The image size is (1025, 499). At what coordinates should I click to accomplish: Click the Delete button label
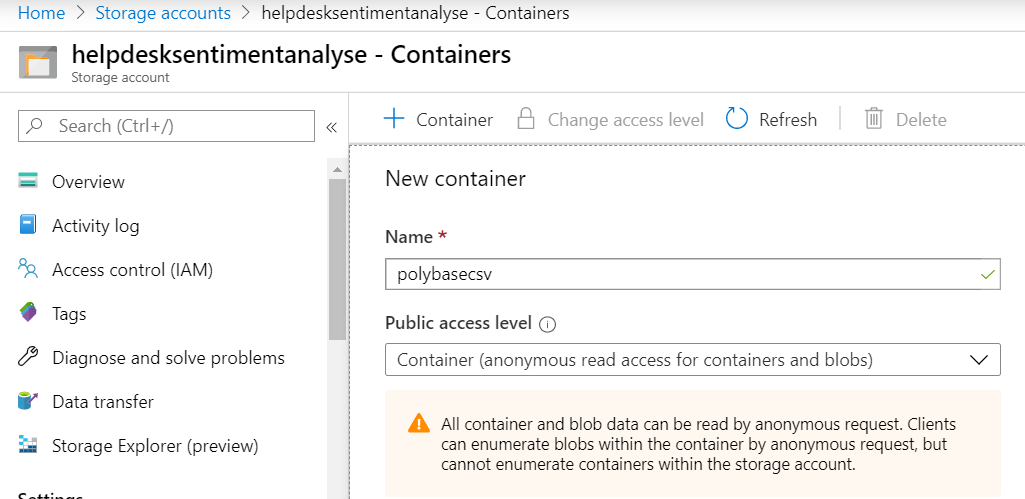pos(921,120)
